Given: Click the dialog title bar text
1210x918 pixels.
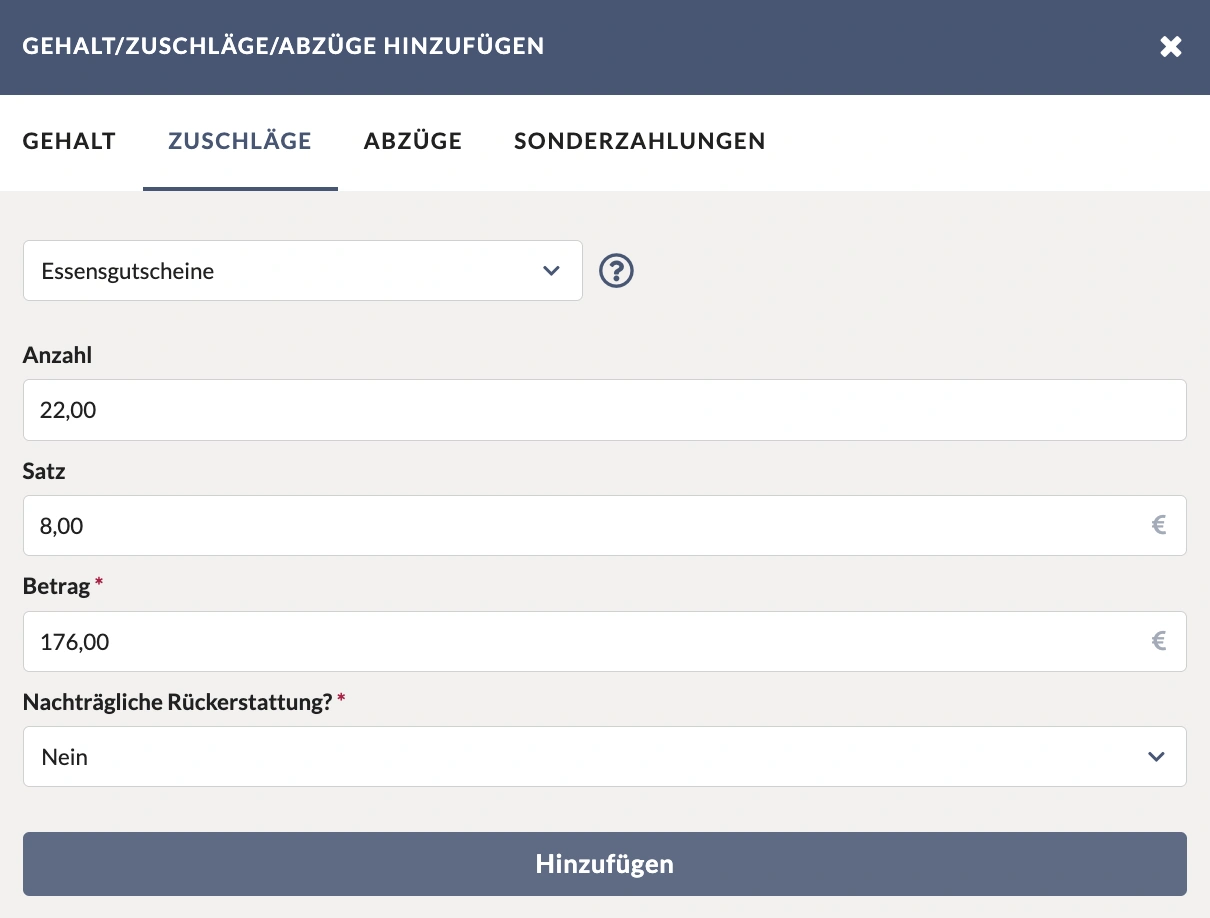Looking at the screenshot, I should click(283, 46).
